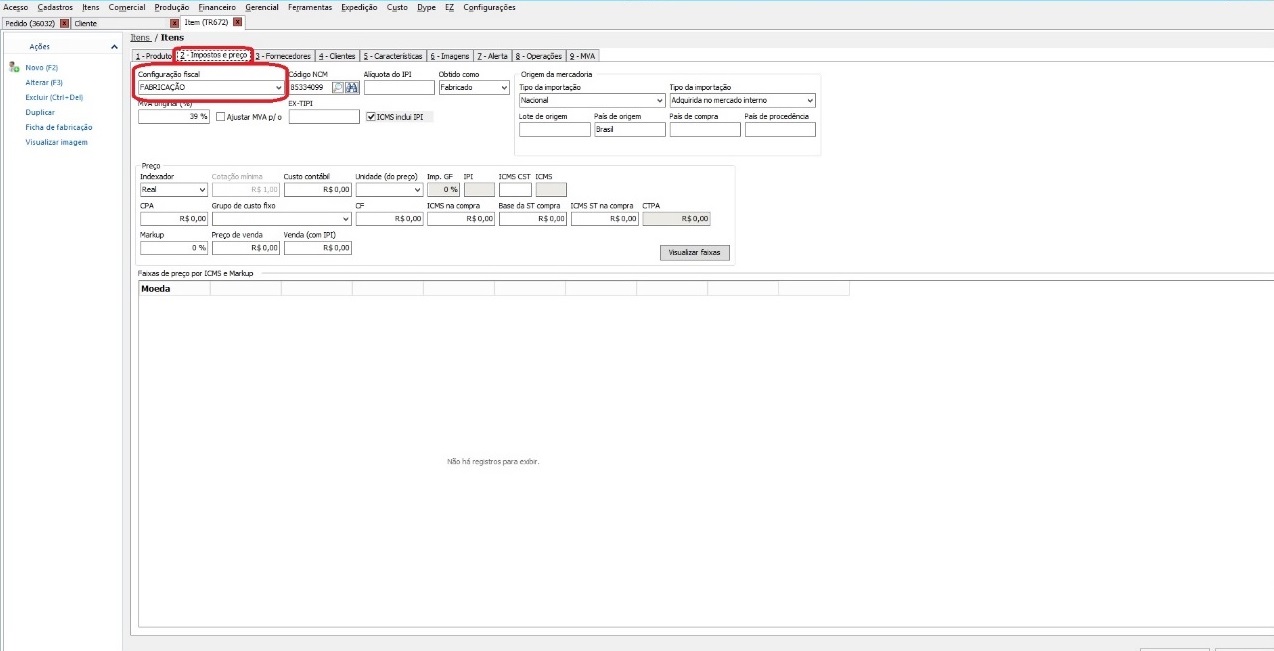This screenshot has width=1274, height=651.
Task: Click the Alterar (F3) action link
Action: [44, 82]
